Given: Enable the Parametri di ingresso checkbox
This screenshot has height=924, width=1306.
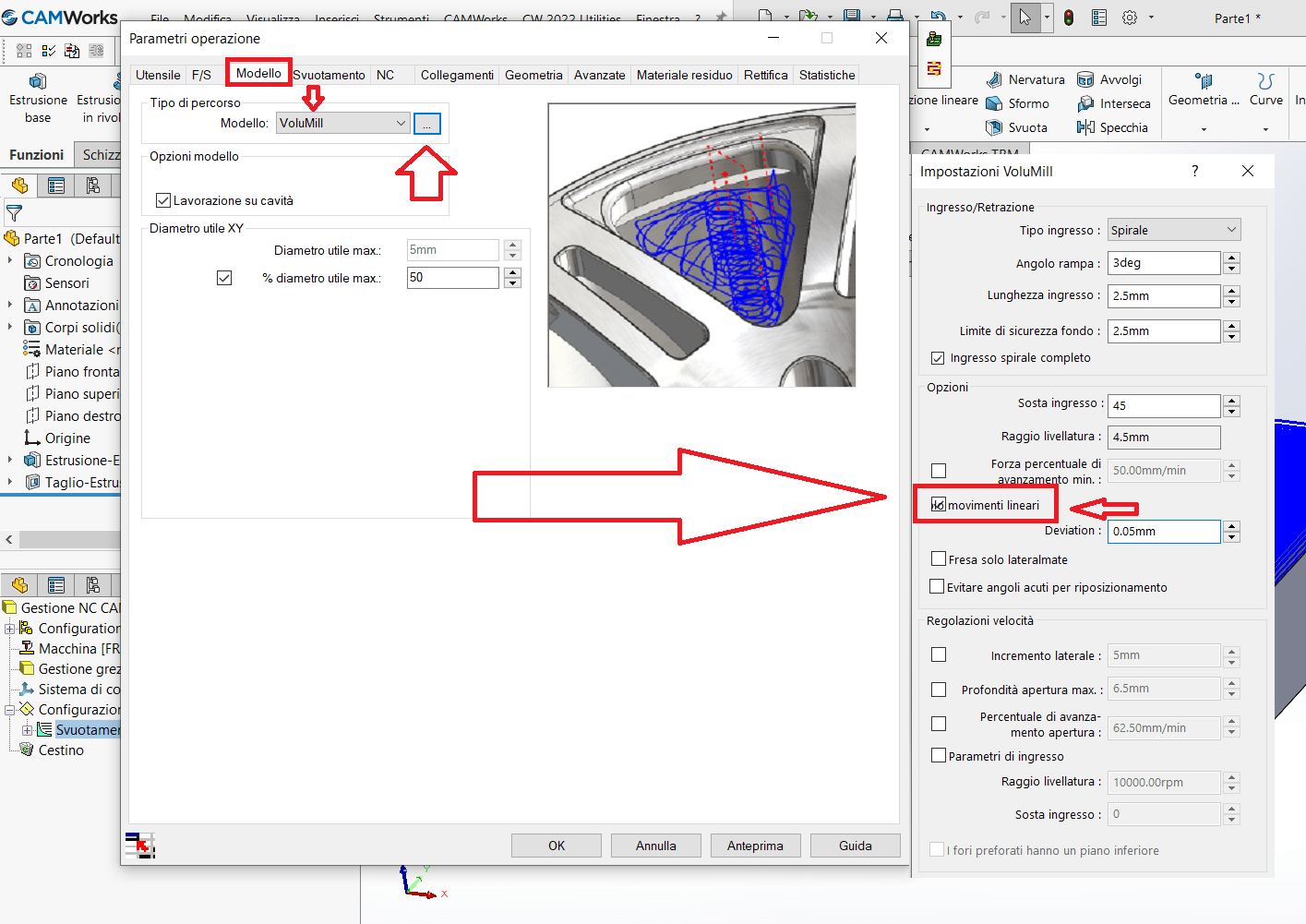Looking at the screenshot, I should (x=939, y=755).
